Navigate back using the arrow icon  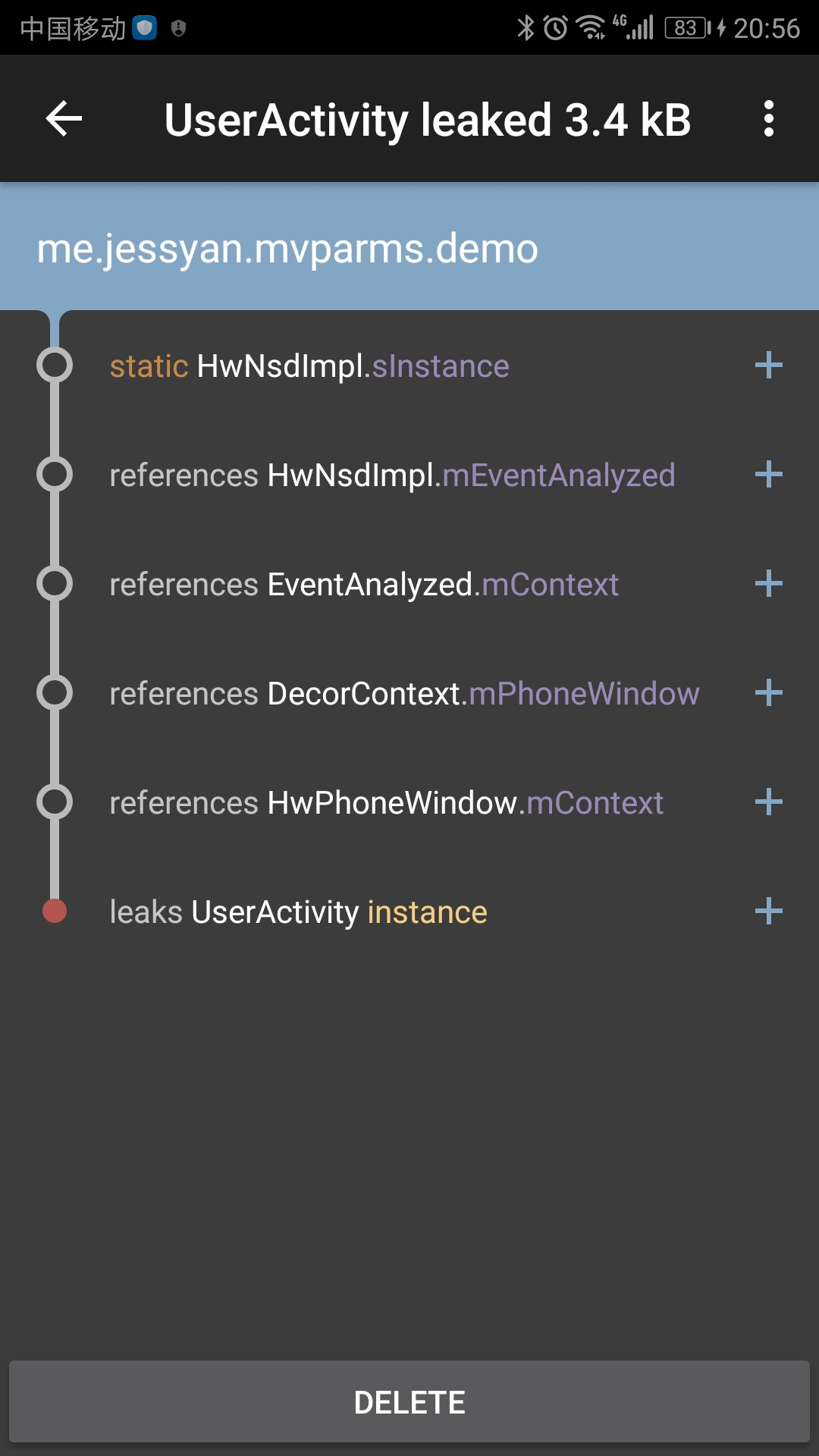(62, 119)
